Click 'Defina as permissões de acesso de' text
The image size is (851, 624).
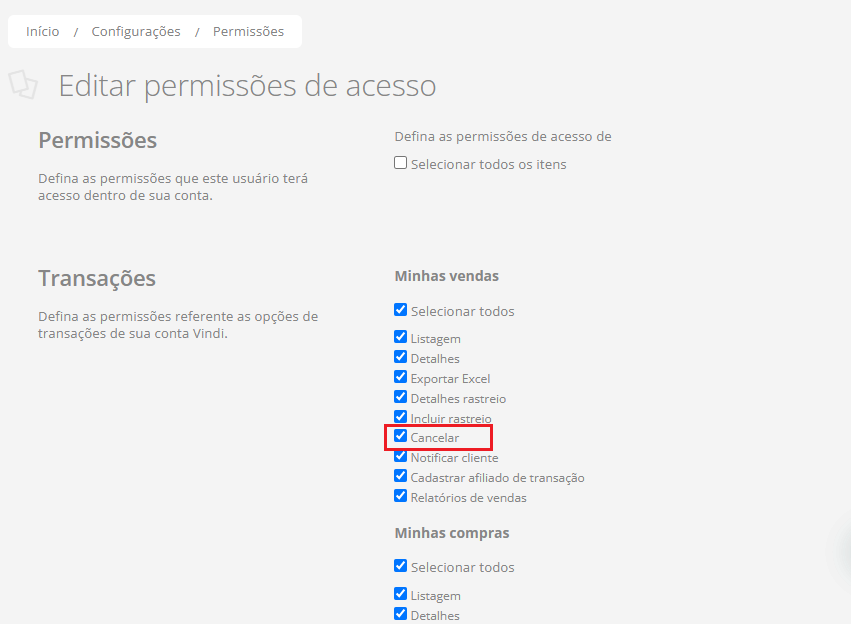tap(503, 137)
